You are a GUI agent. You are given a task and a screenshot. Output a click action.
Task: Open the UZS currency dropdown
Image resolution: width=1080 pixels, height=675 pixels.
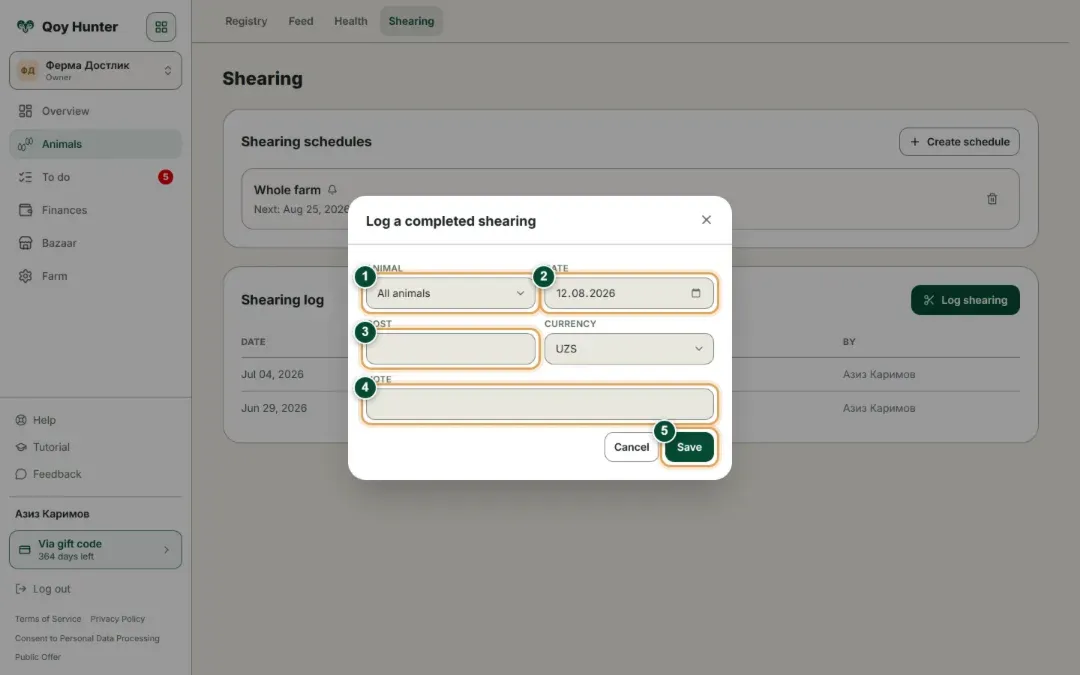[628, 349]
